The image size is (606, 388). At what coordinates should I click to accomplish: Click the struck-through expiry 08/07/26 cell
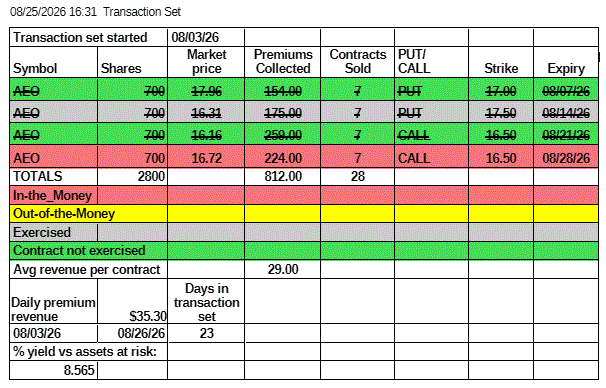coord(566,91)
